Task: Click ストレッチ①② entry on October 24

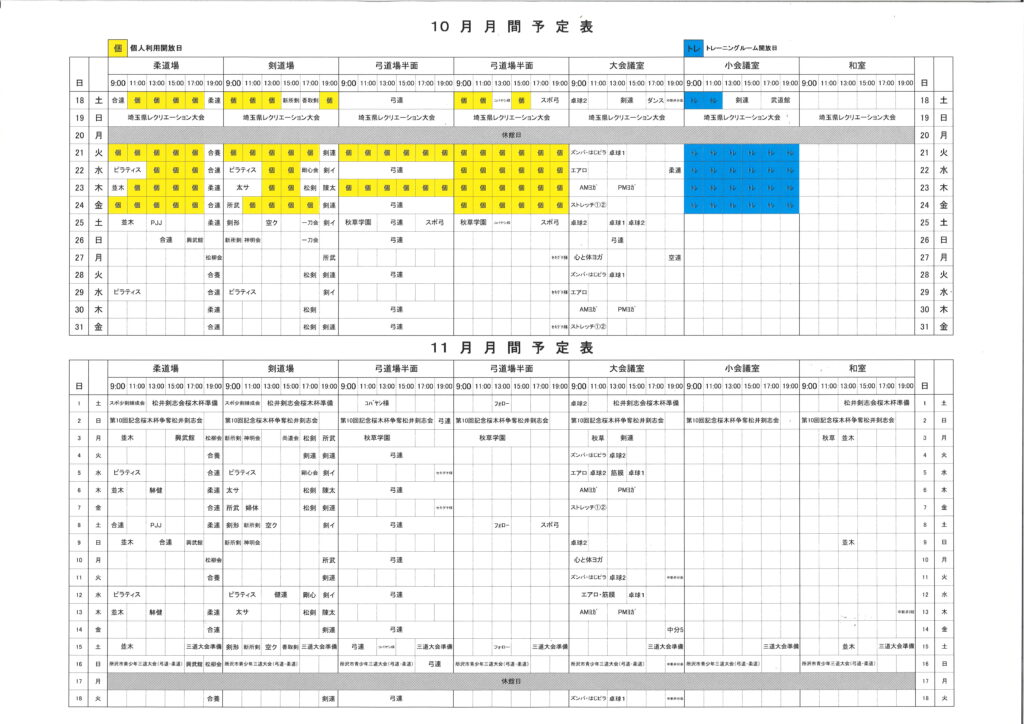Action: [589, 205]
